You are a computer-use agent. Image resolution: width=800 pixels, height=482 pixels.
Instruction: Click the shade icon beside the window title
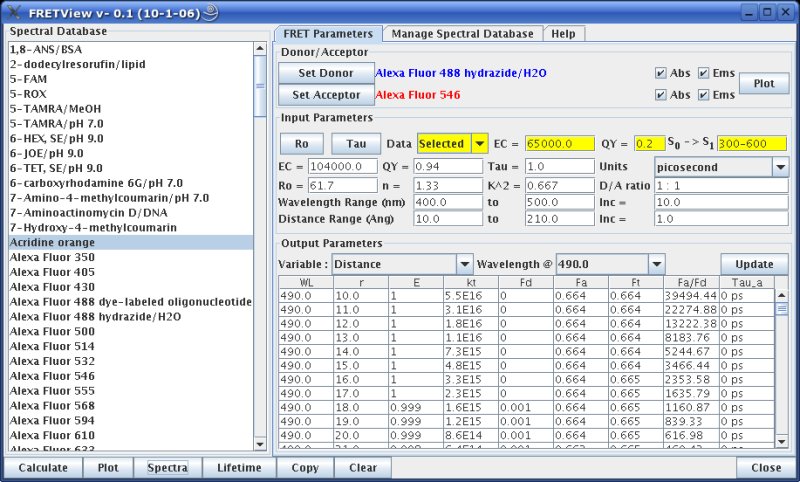pyautogui.click(x=211, y=12)
